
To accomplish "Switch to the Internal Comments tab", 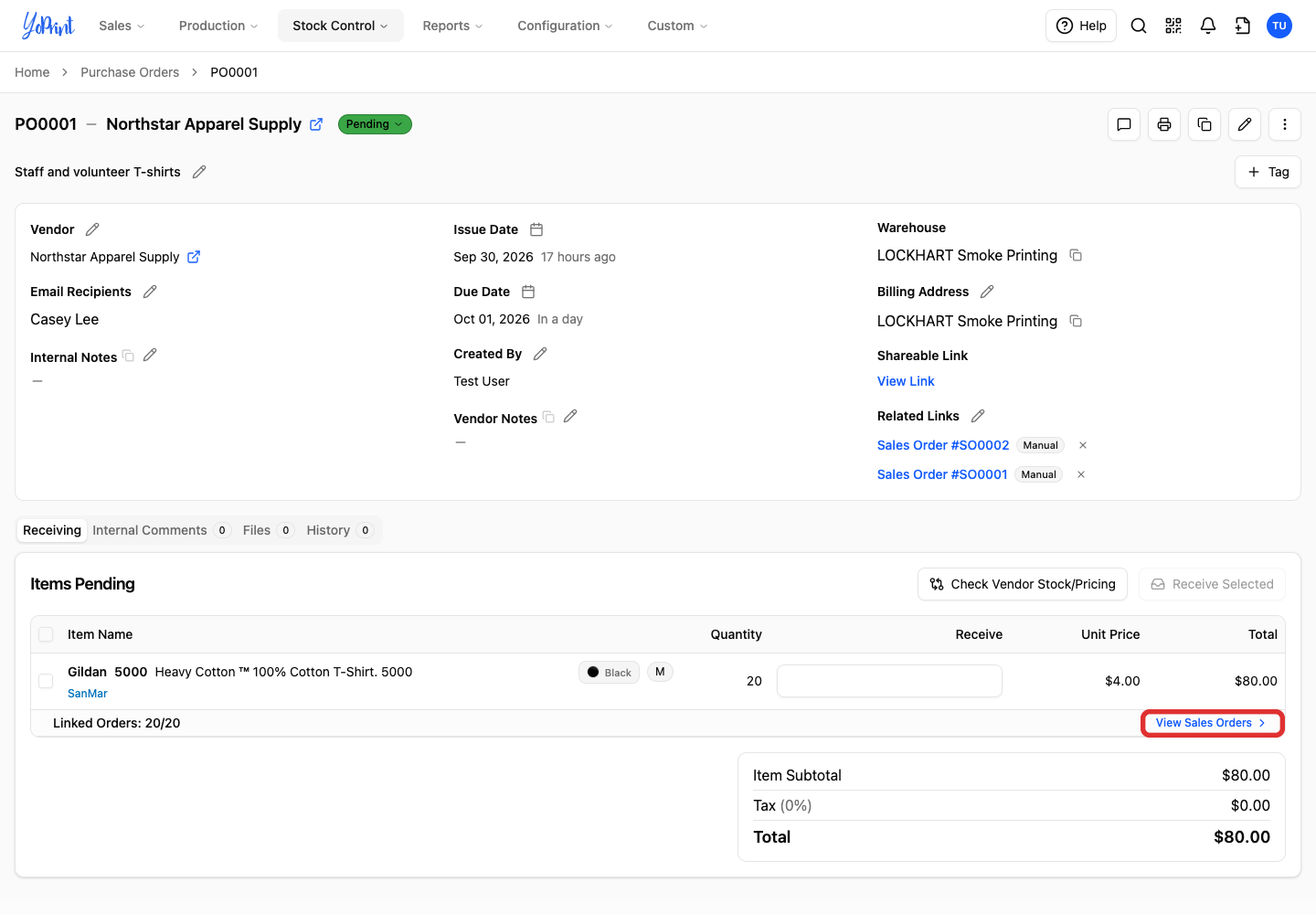I will coord(161,530).
